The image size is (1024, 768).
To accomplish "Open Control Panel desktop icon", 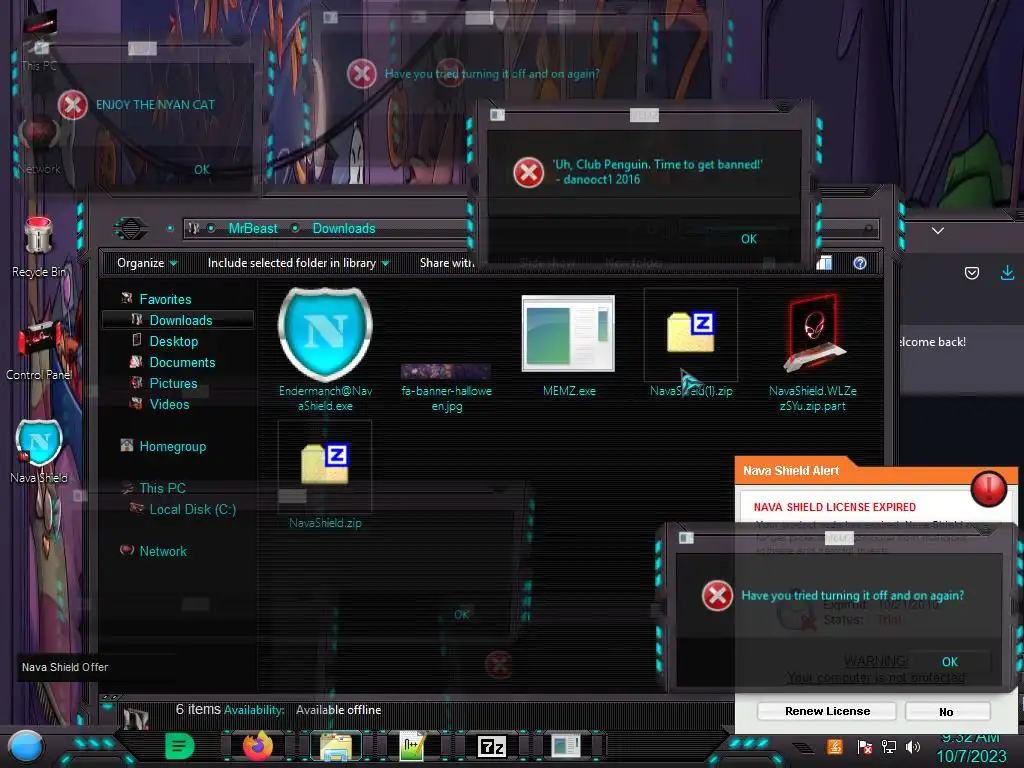I will click(39, 351).
